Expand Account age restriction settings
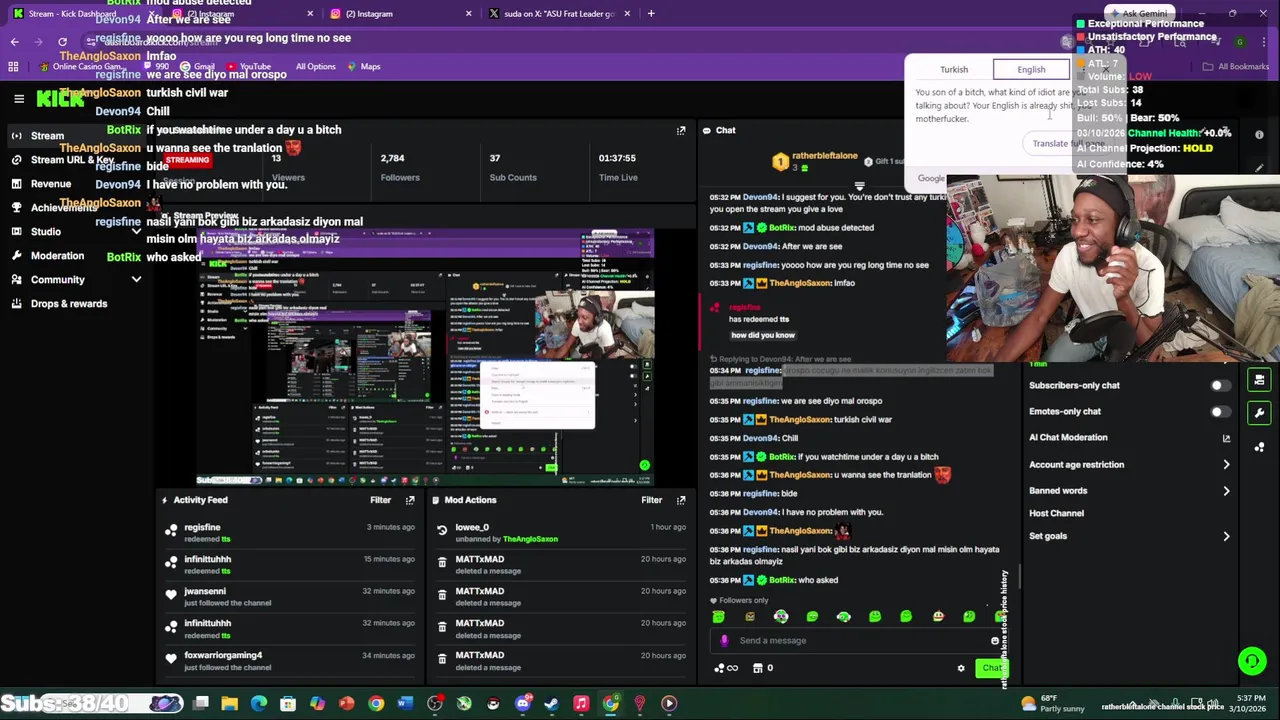The height and width of the screenshot is (720, 1280). [x=1226, y=464]
